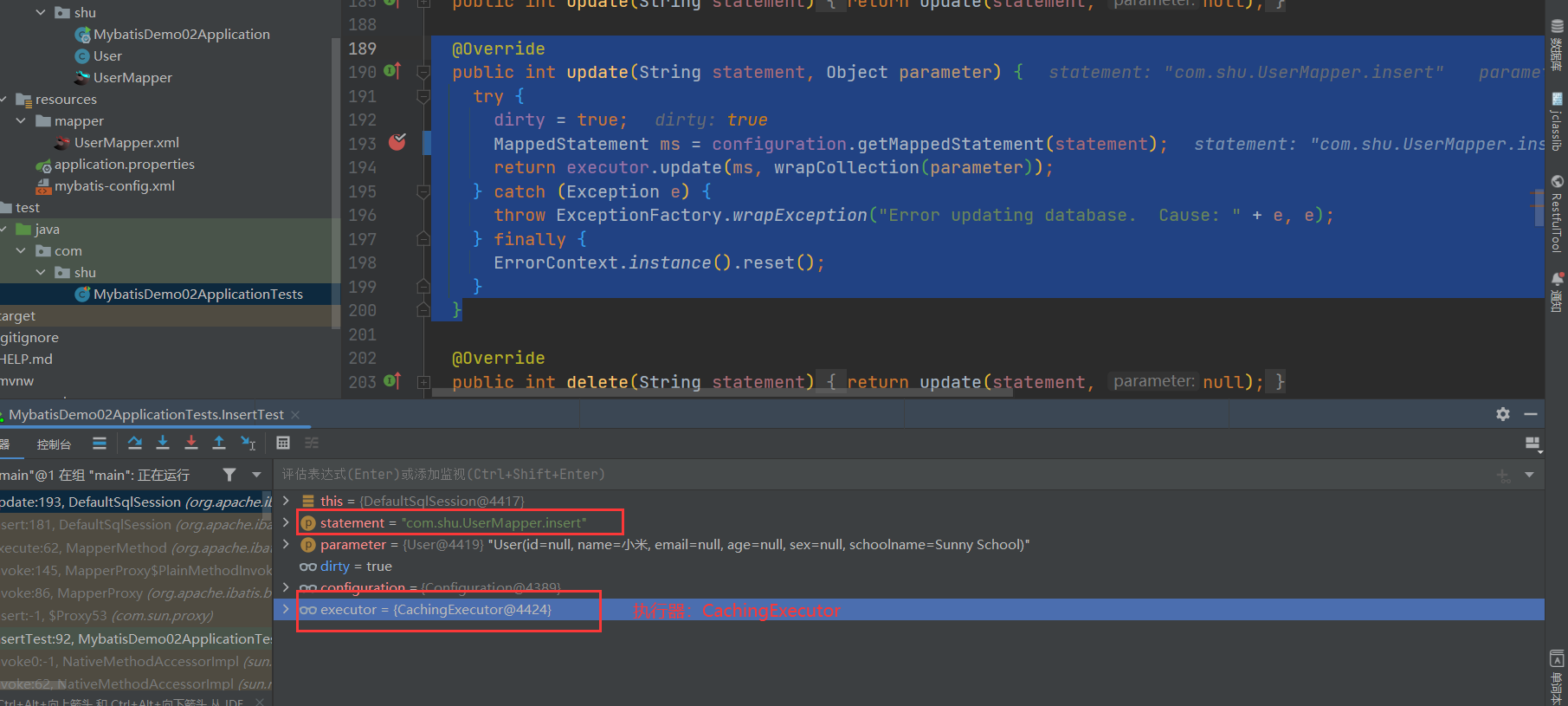Click the Step Into debug icon

tap(163, 444)
